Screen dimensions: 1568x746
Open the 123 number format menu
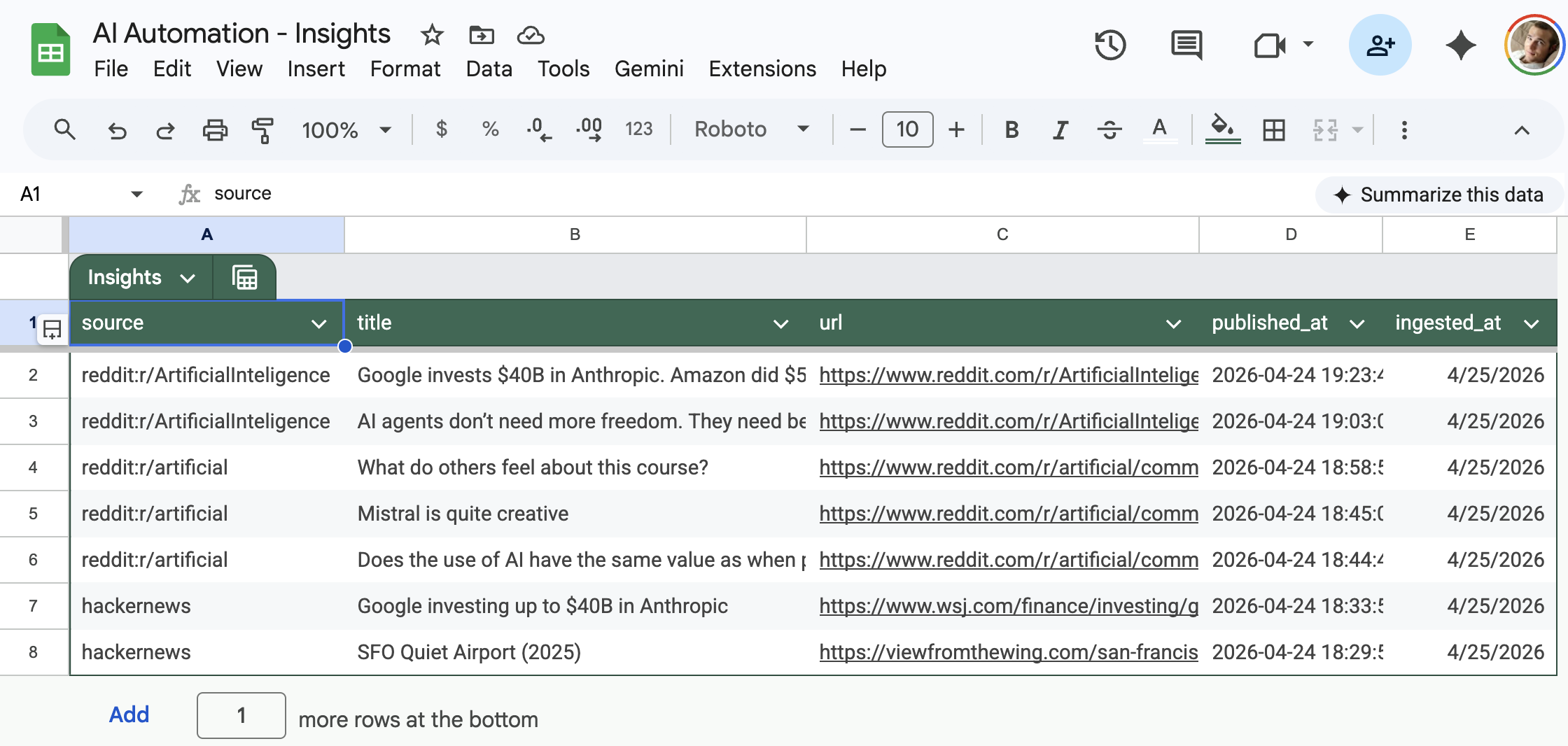pos(638,129)
